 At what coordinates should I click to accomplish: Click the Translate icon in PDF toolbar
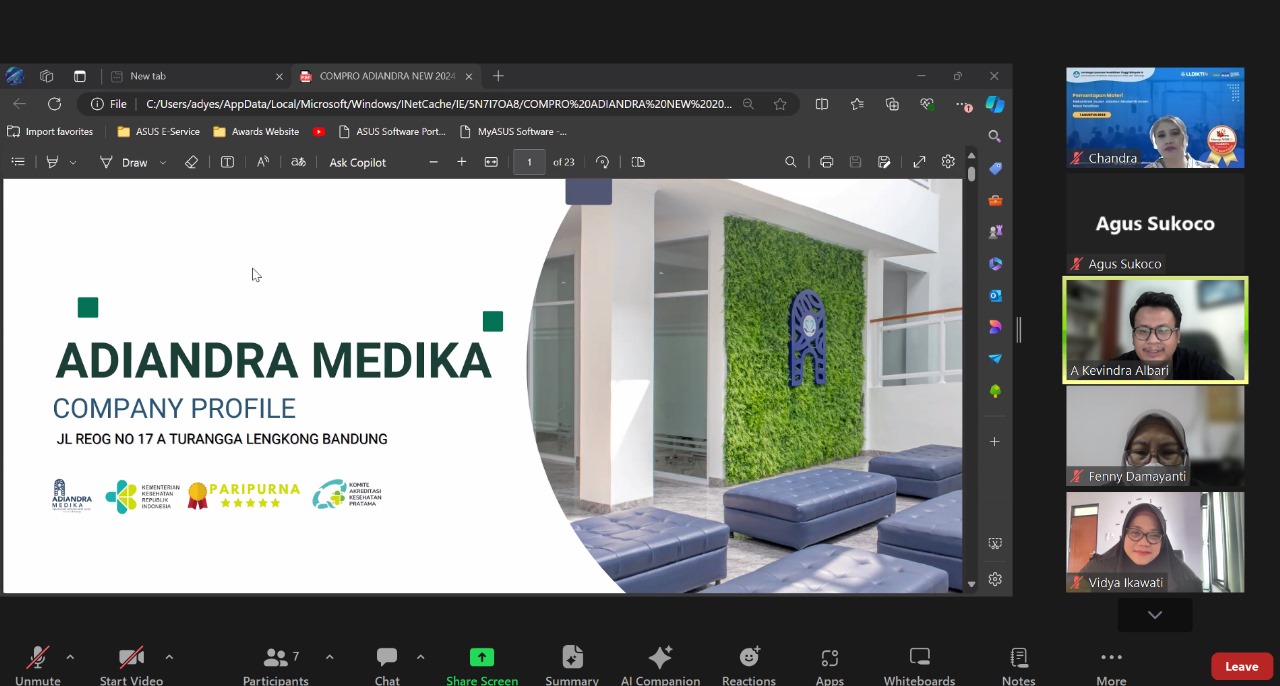coord(298,162)
